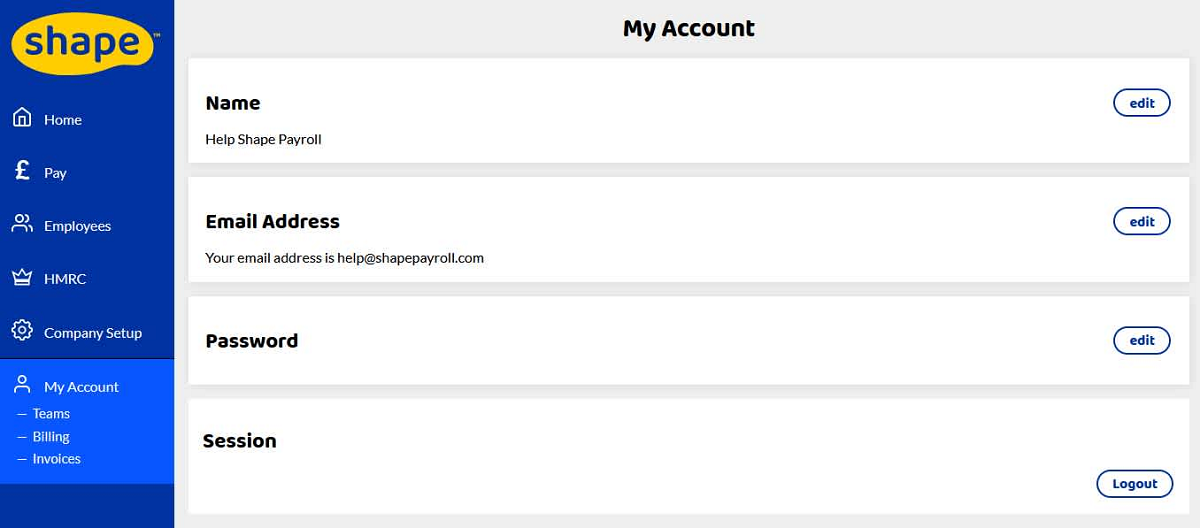Open the Employees page
The image size is (1200, 528).
coord(77,226)
